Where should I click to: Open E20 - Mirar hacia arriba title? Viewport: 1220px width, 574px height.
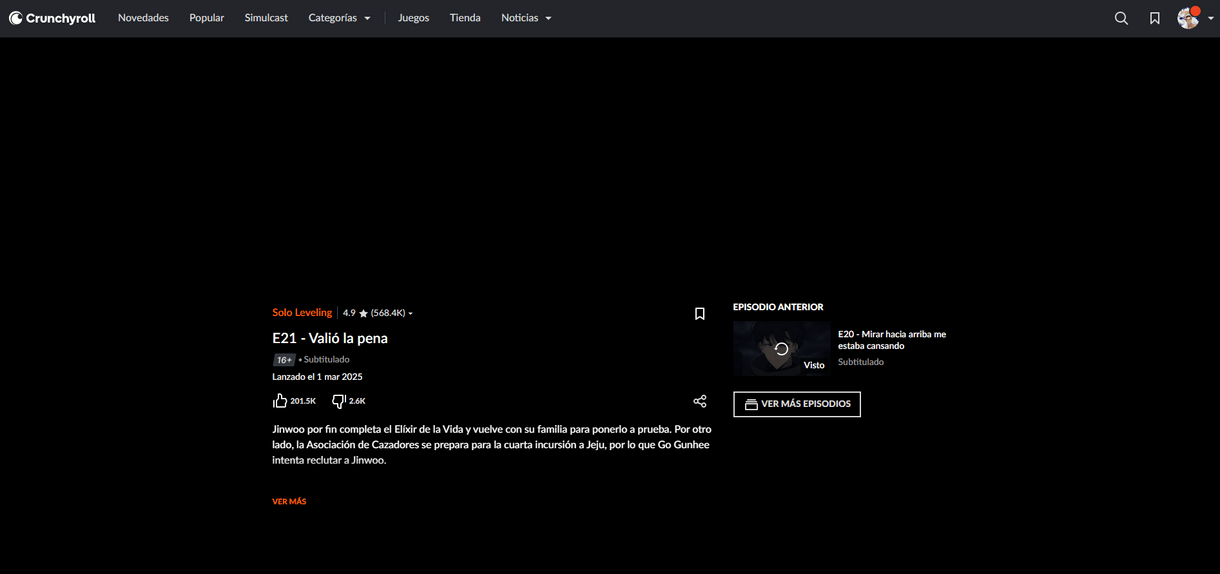click(x=892, y=340)
